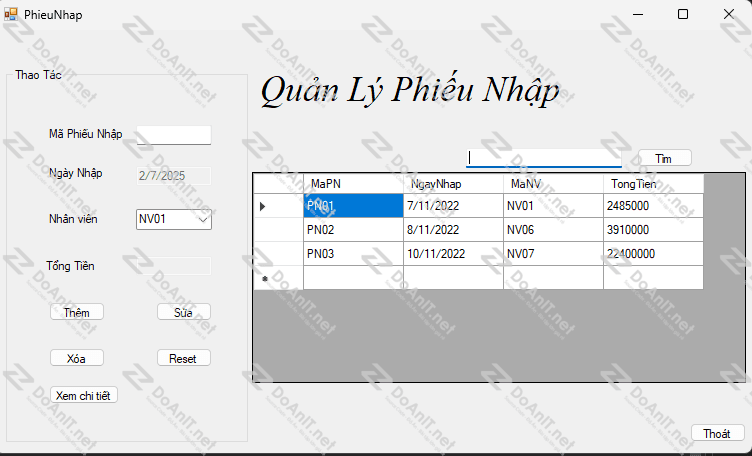Click the search text box next to Tìm

(544, 158)
